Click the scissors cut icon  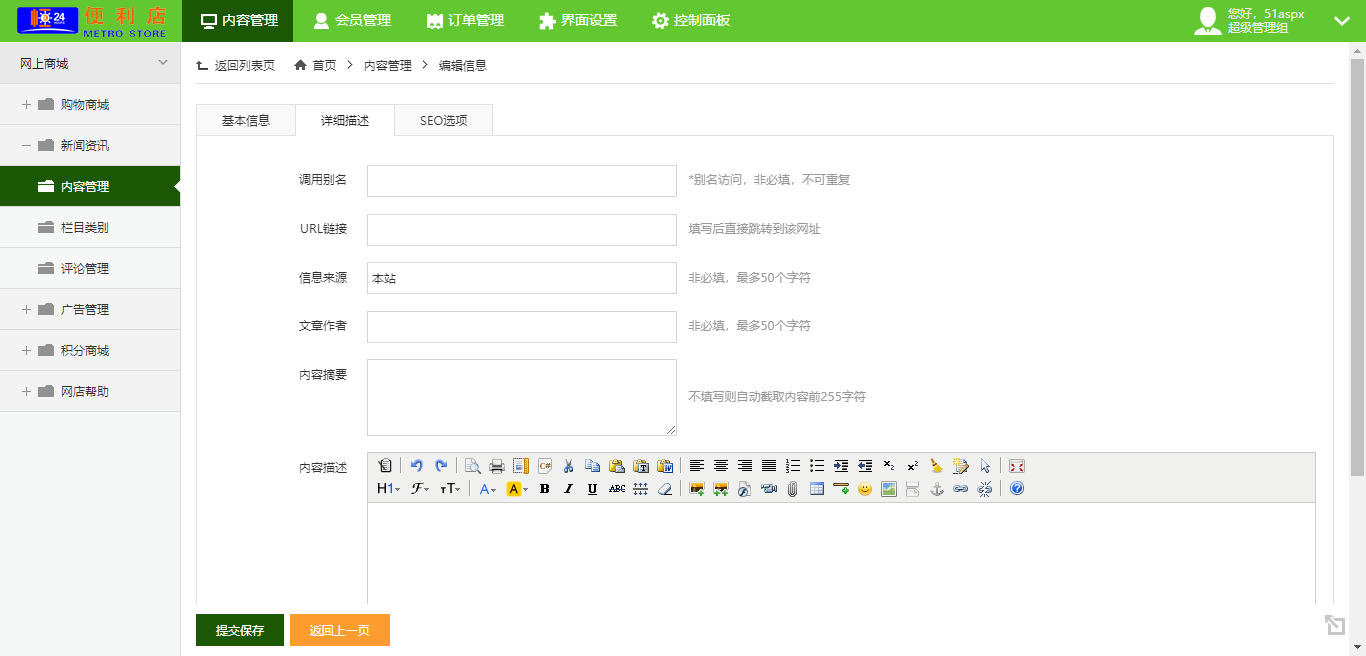click(569, 466)
